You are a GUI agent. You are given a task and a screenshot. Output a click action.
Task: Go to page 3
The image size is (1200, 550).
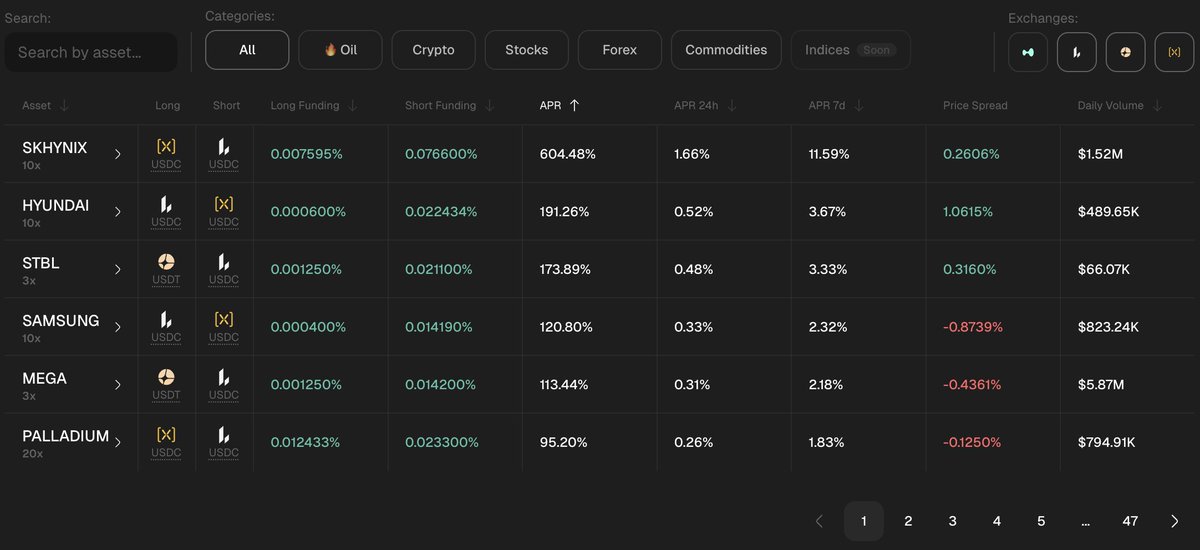[x=952, y=521]
